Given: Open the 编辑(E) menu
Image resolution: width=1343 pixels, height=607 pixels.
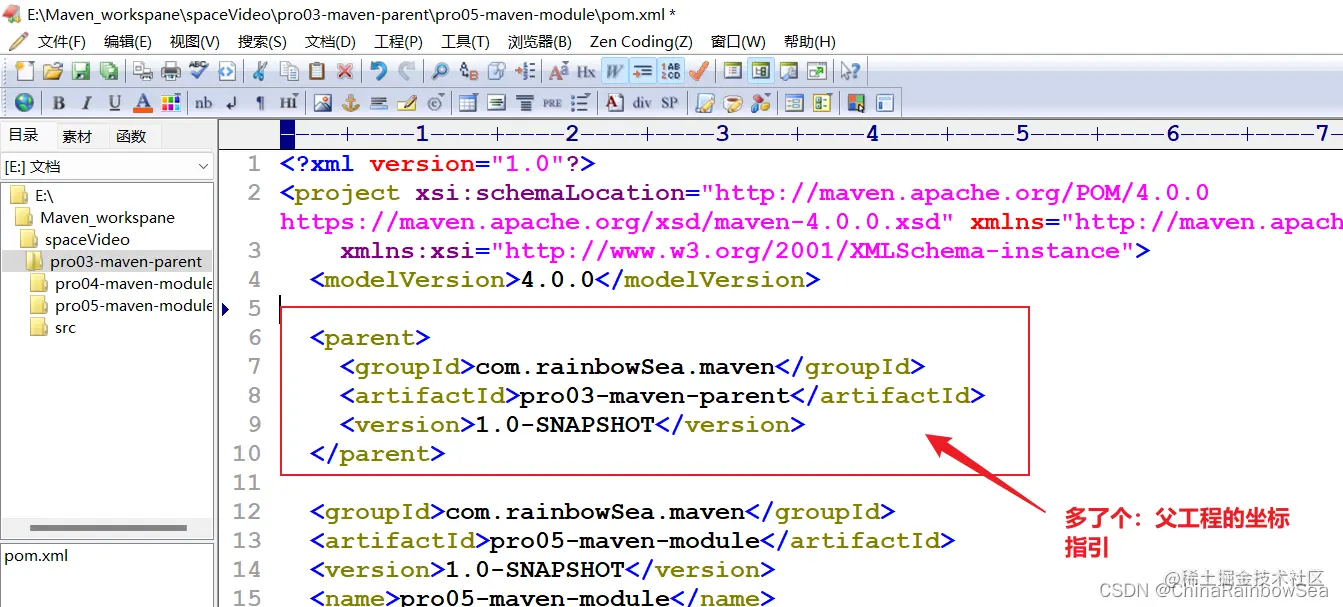Looking at the screenshot, I should coord(128,41).
